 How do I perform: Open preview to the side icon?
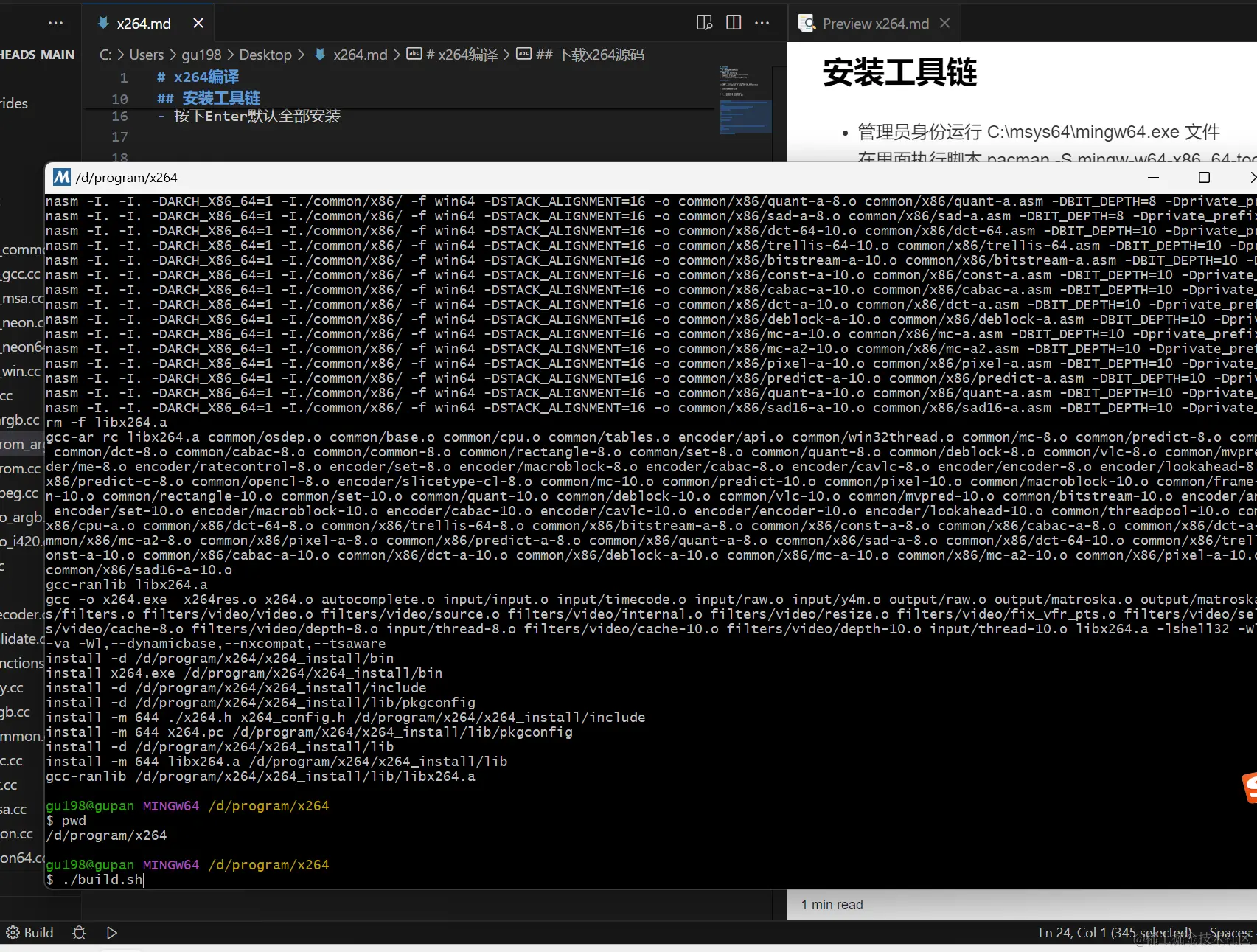tap(705, 23)
